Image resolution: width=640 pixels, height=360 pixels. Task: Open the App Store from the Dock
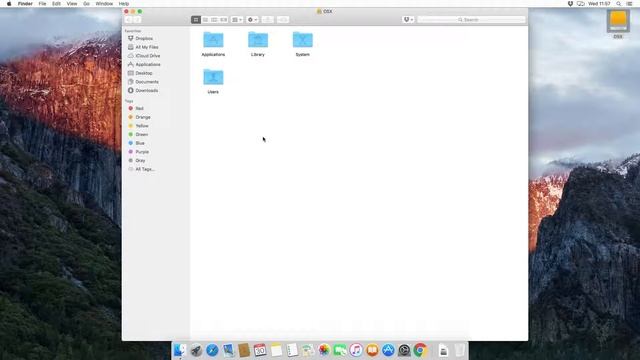[388, 350]
